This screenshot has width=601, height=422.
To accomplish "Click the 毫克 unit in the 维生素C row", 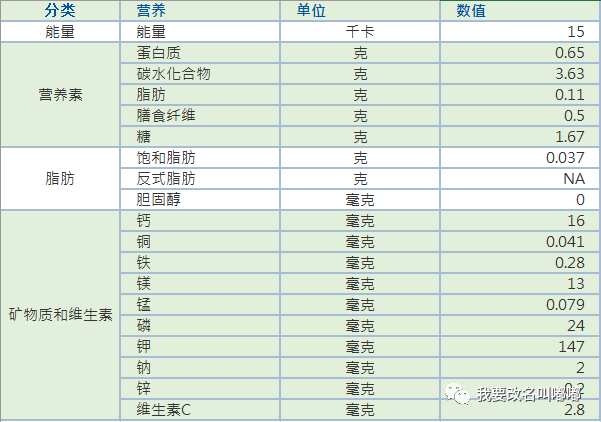I will tap(360, 409).
